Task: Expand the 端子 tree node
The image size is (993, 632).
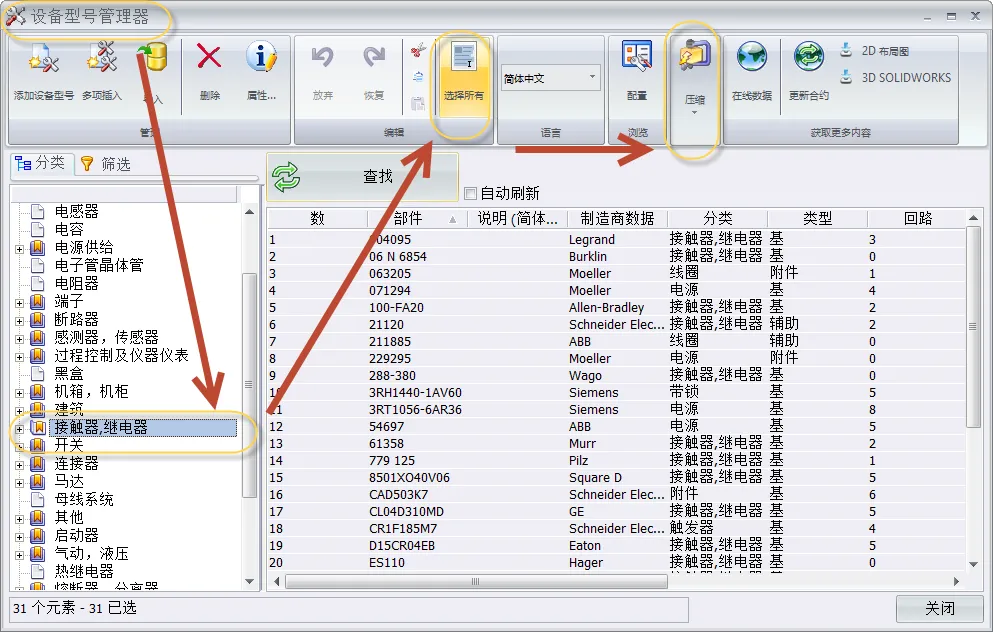Action: [20, 303]
